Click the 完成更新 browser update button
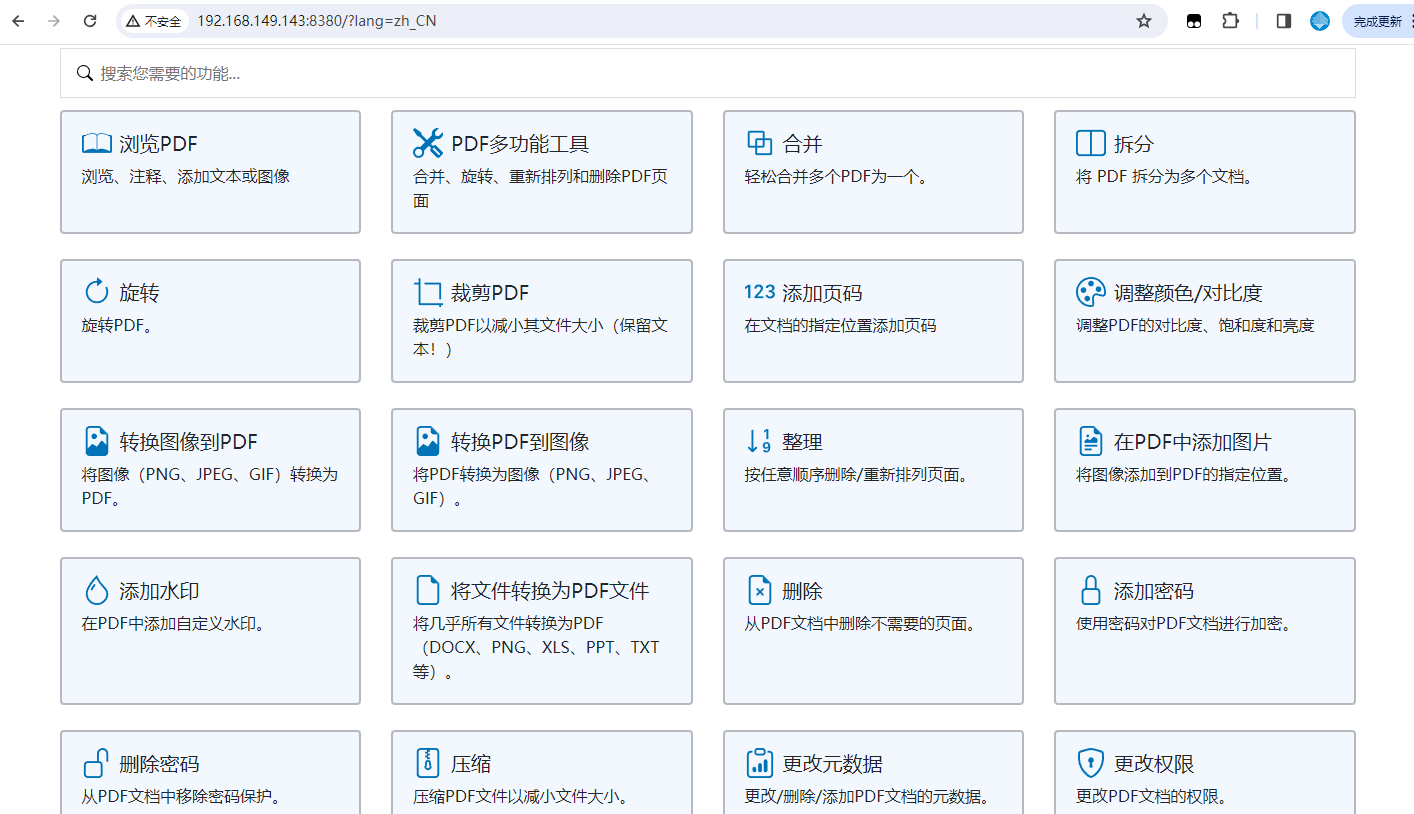This screenshot has height=814, width=1414. point(1378,21)
